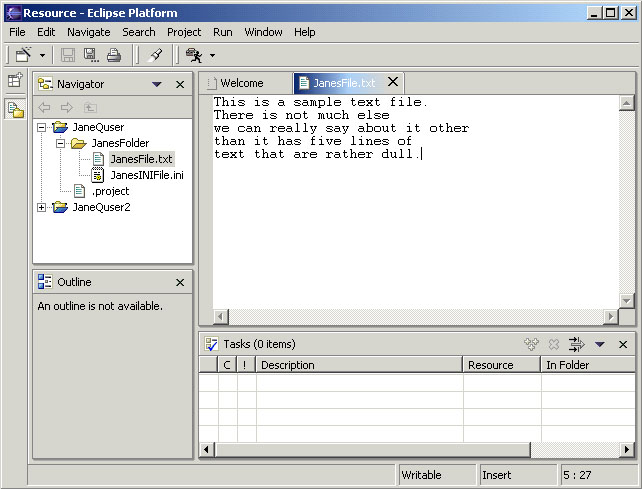Click the Save As toolbar icon

pyautogui.click(x=91, y=55)
